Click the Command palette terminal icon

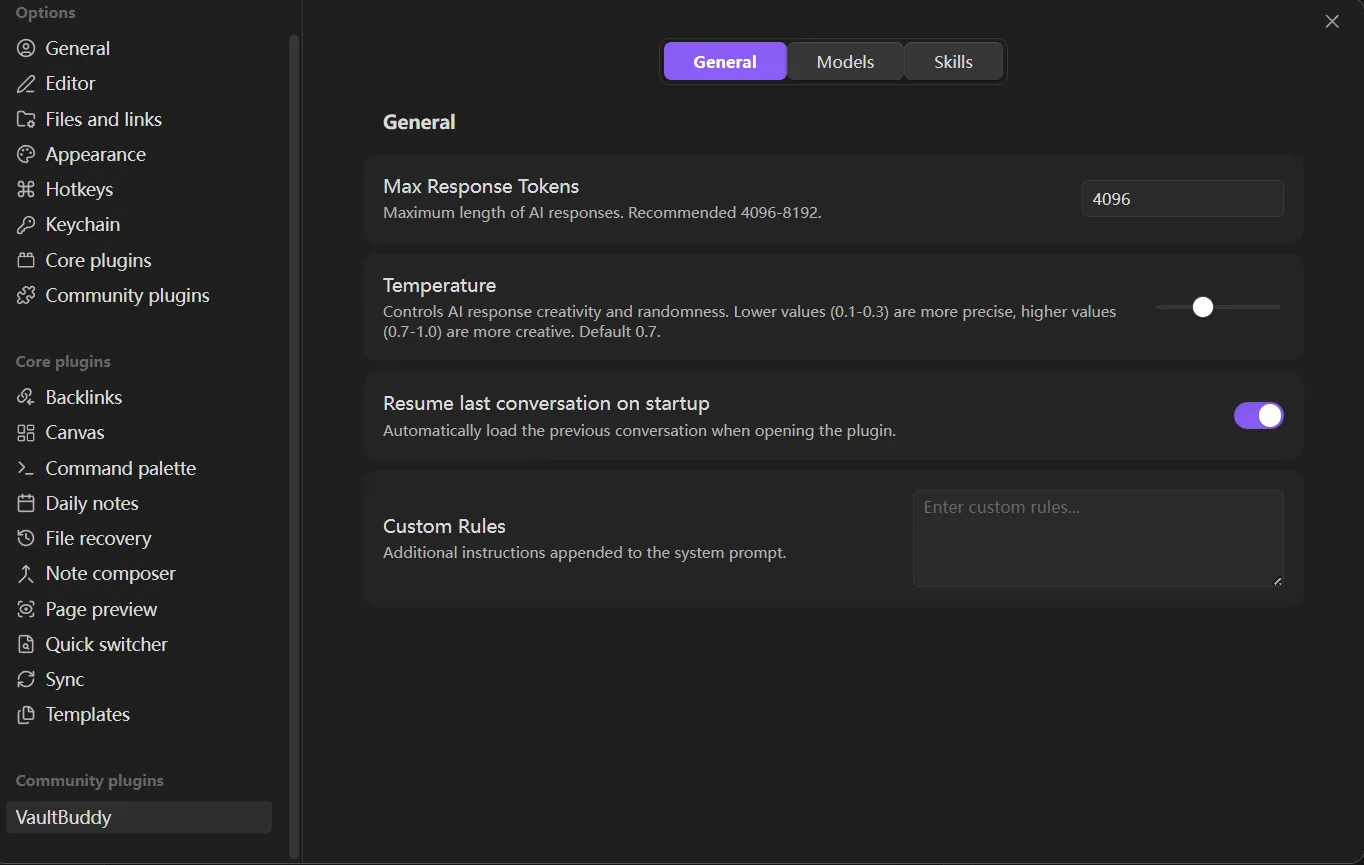point(26,468)
